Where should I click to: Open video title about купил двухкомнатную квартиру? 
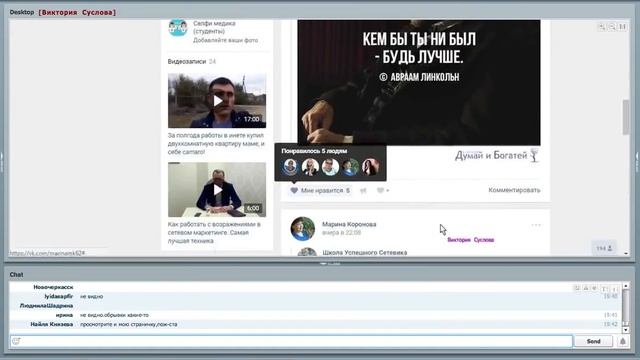click(216, 144)
